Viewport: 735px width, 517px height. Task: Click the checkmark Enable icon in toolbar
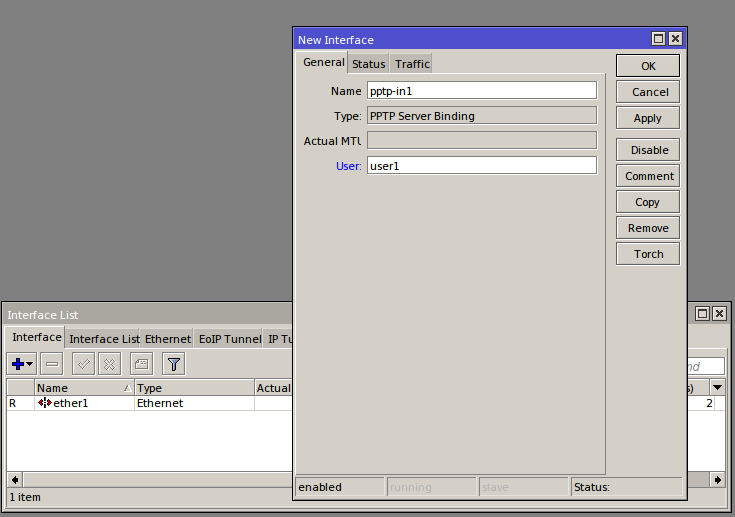tap(84, 365)
